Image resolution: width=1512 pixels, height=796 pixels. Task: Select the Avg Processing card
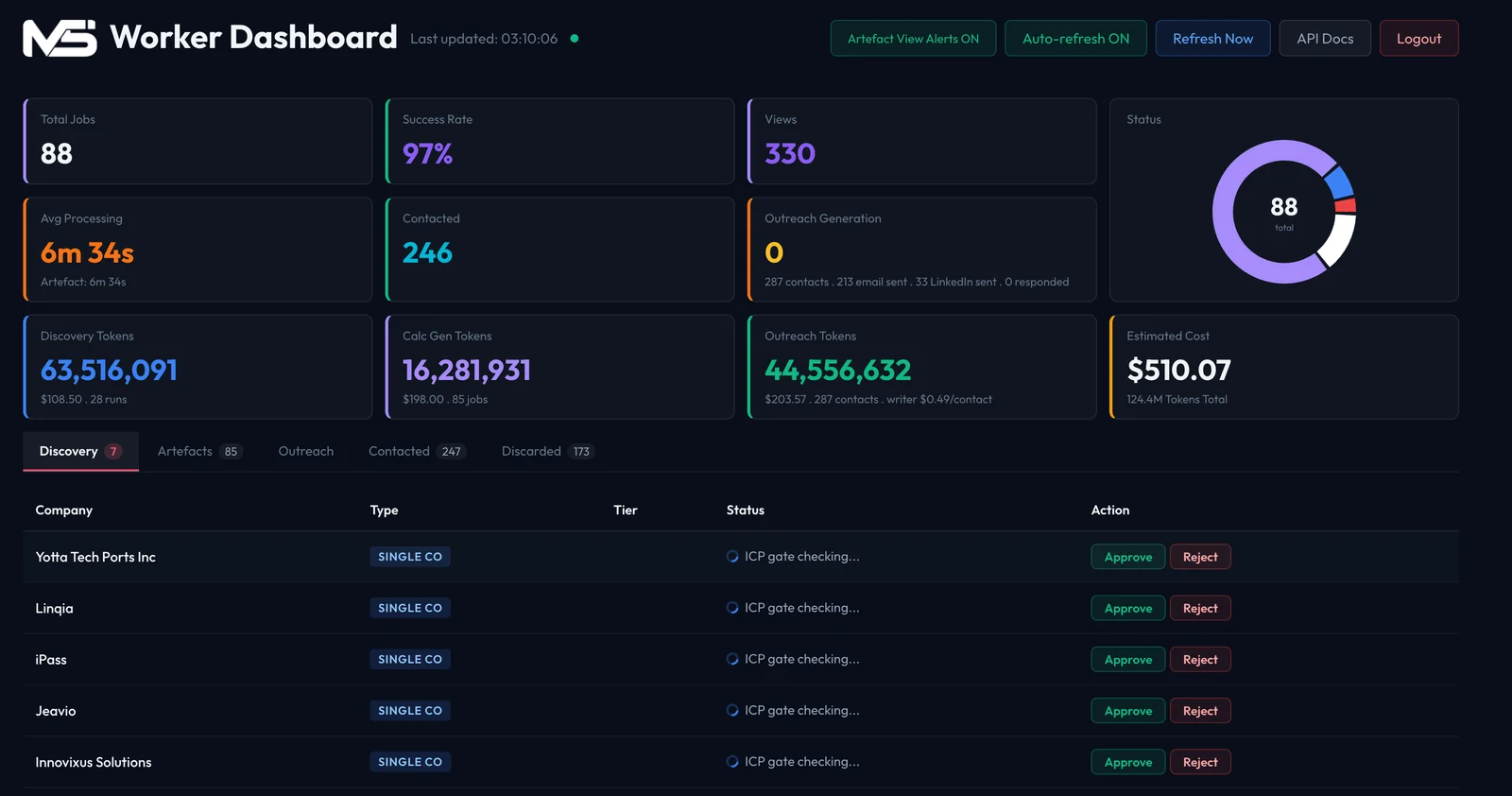(x=198, y=250)
